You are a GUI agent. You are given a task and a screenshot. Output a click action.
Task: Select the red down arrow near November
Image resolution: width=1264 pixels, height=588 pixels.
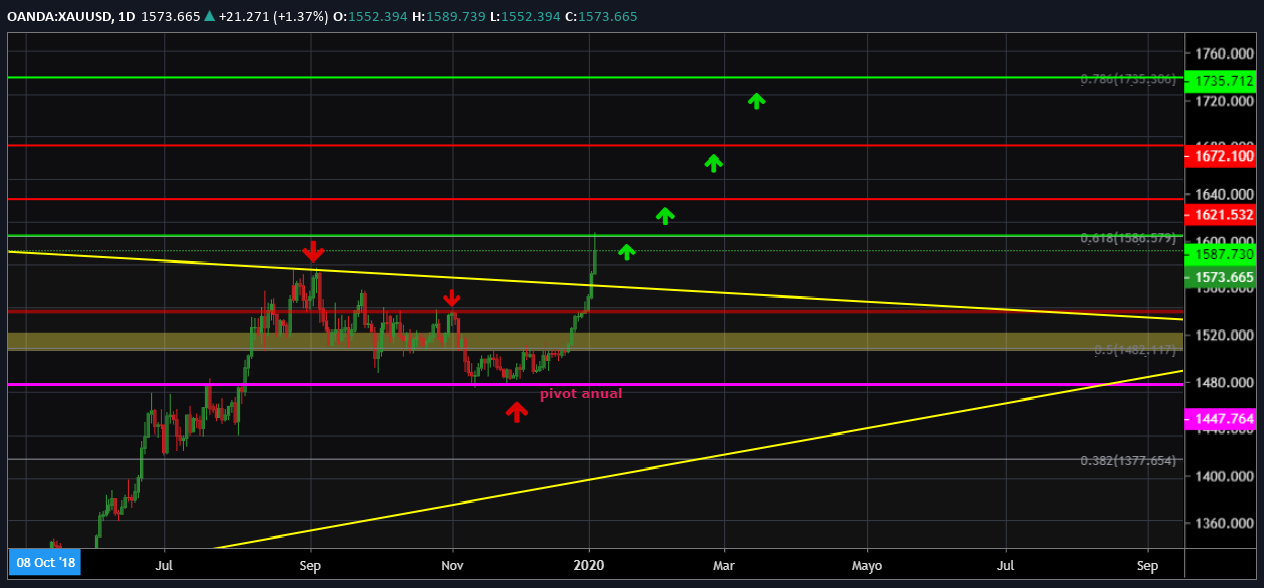(x=452, y=297)
